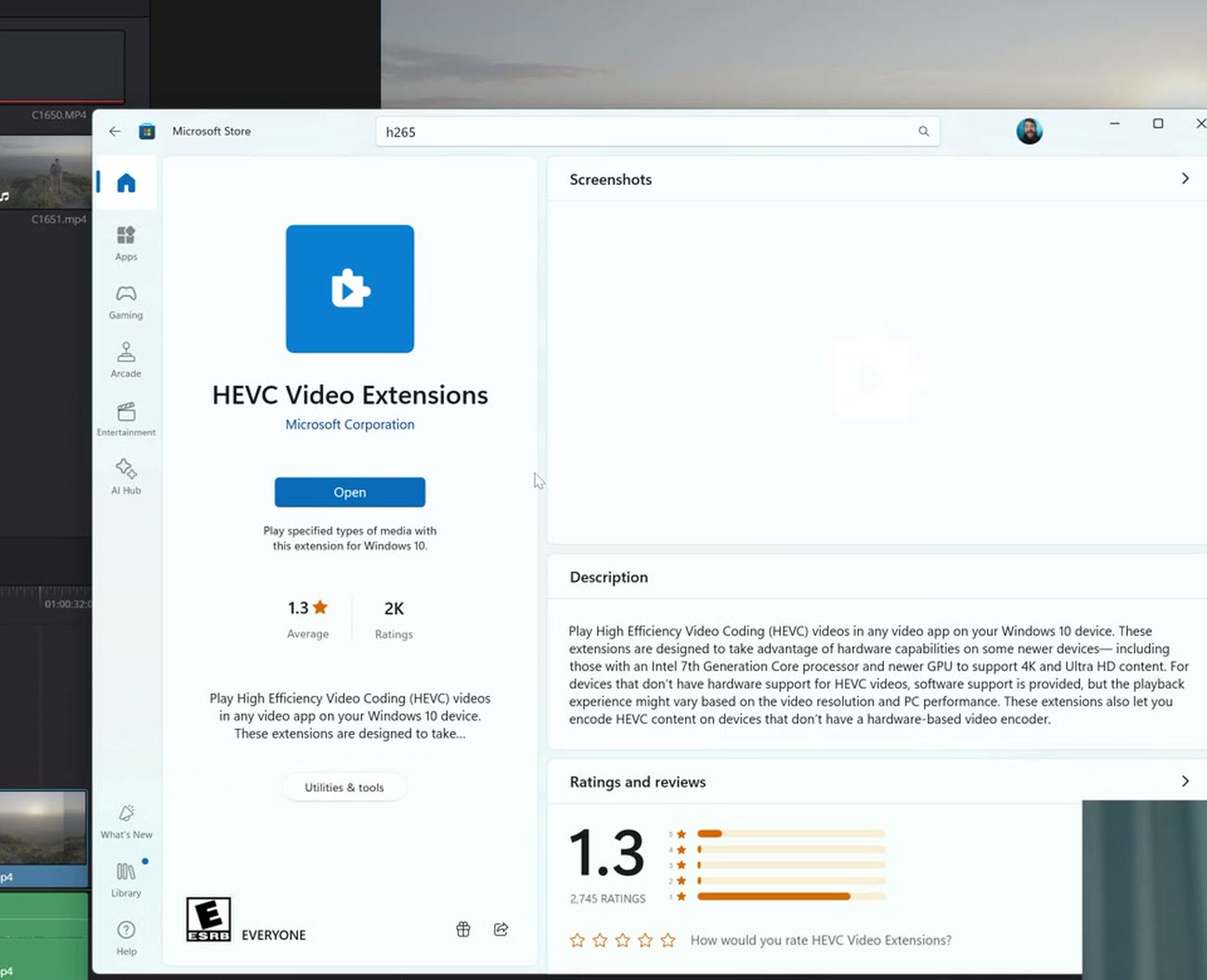Click the share icon

(501, 929)
